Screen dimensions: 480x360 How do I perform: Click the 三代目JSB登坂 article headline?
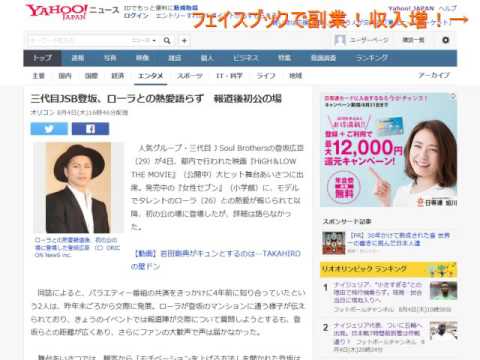(x=156, y=99)
